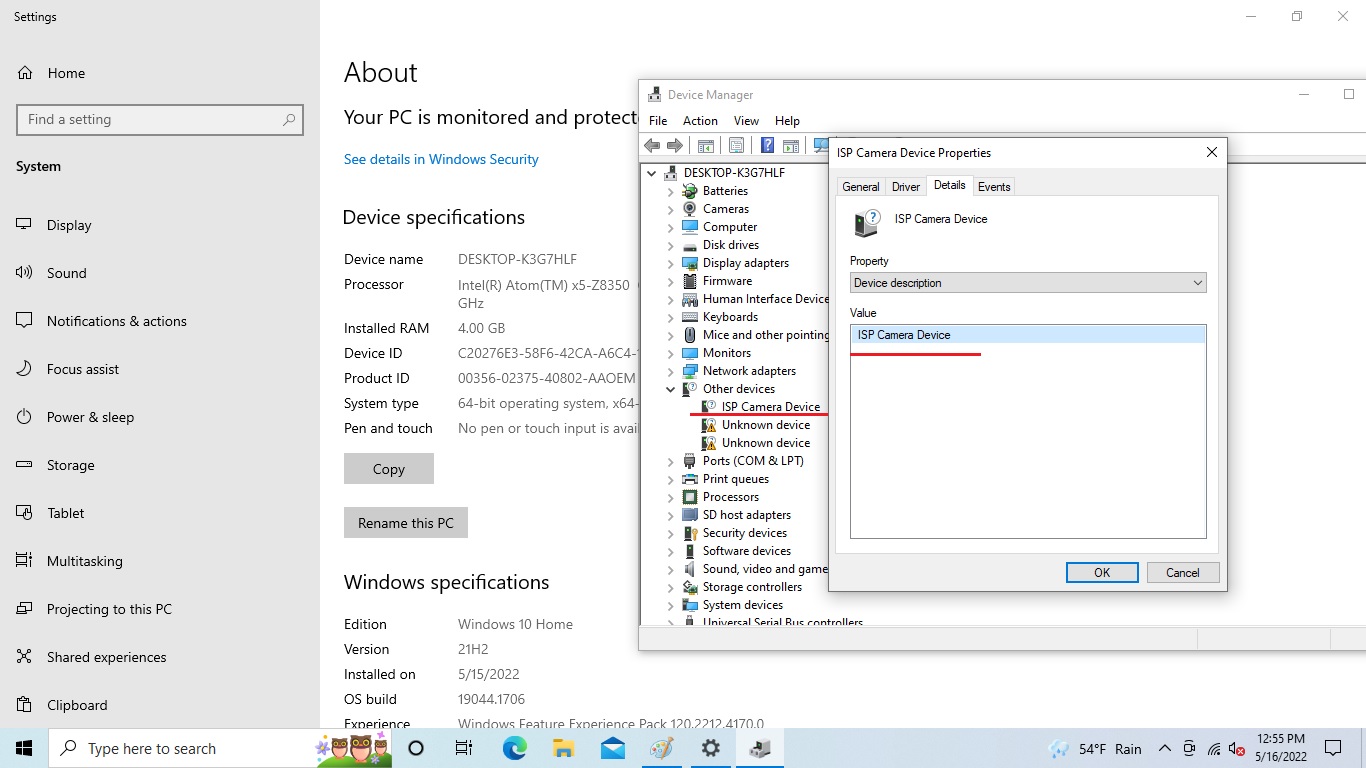The image size is (1366, 768).
Task: Switch to Events tab in properties dialog
Action: 994,187
